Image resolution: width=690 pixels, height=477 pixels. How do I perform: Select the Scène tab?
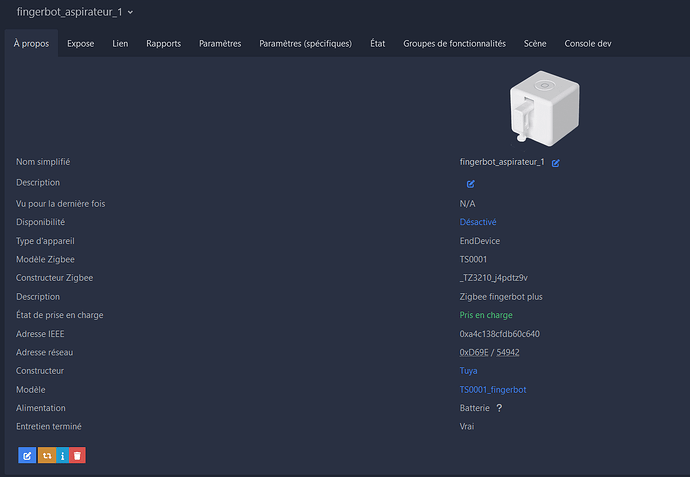535,43
